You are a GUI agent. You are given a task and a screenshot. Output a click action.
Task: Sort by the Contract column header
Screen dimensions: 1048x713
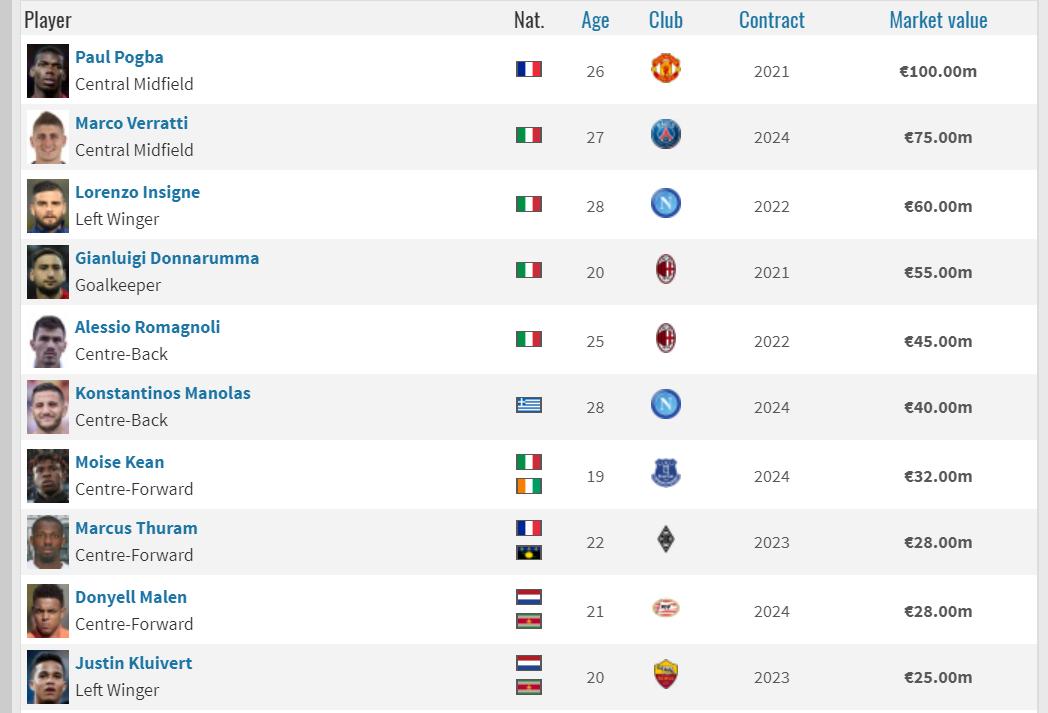click(x=771, y=20)
